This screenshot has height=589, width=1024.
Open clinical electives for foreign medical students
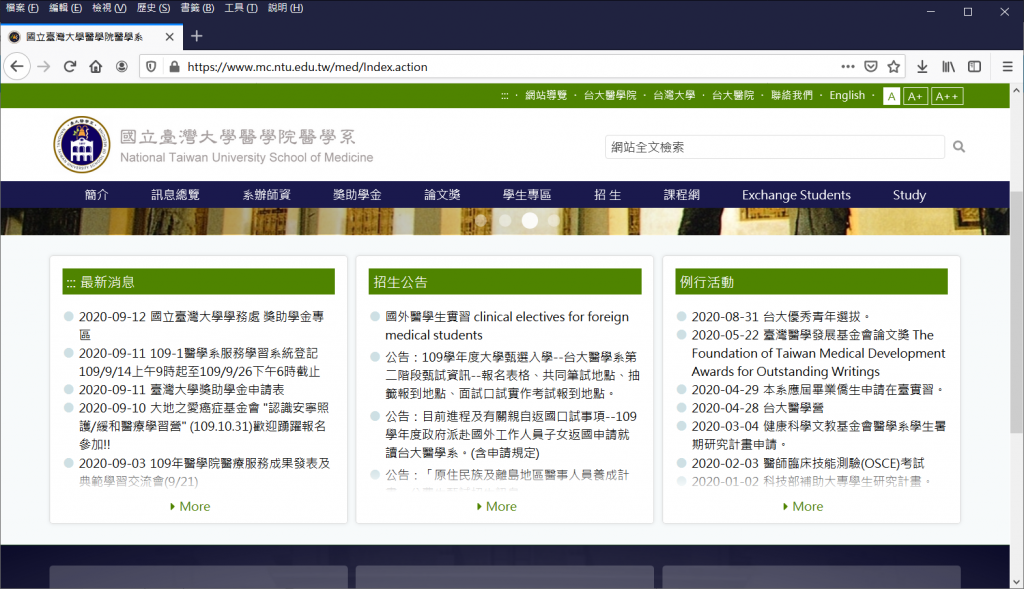coord(507,326)
